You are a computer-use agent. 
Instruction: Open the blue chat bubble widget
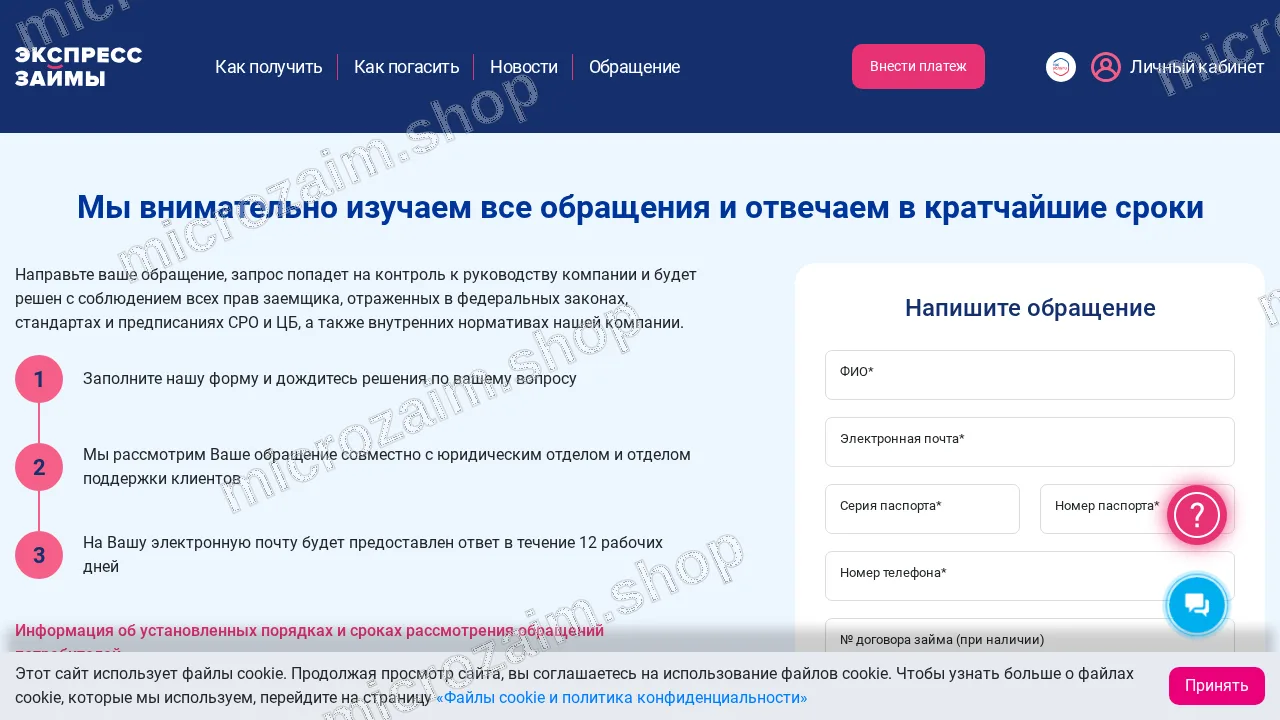[1197, 604]
